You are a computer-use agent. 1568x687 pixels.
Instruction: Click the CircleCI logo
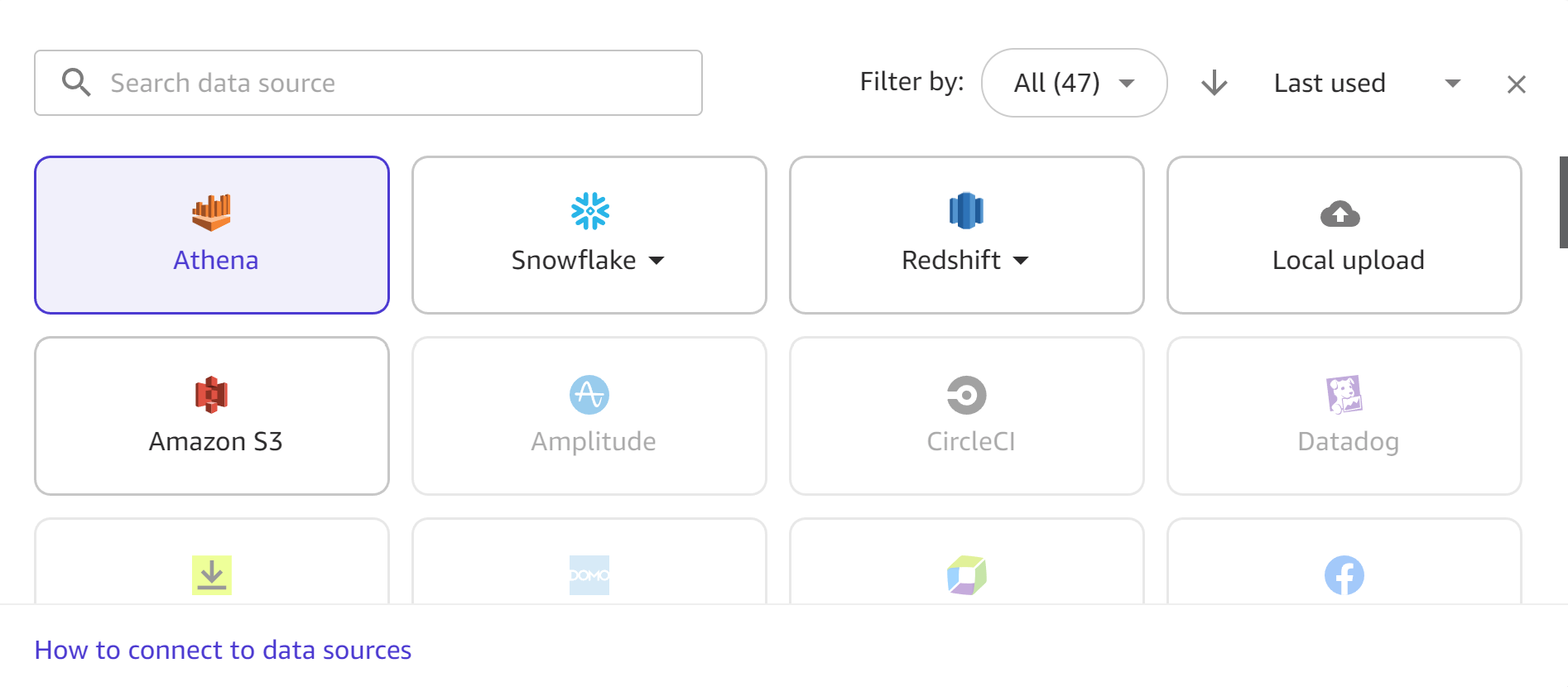[966, 395]
